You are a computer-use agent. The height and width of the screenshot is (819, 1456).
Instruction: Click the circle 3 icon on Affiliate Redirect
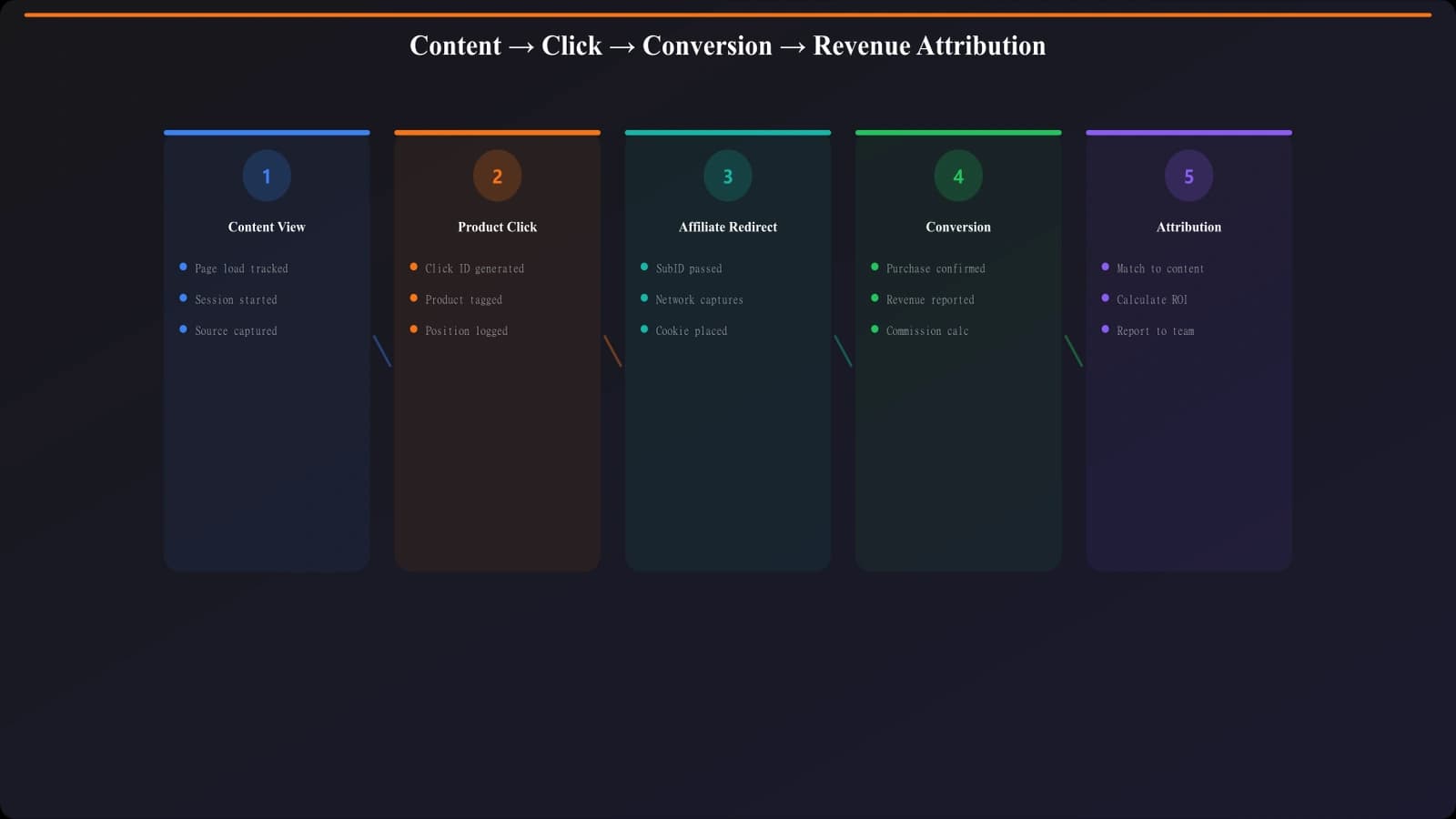point(727,176)
